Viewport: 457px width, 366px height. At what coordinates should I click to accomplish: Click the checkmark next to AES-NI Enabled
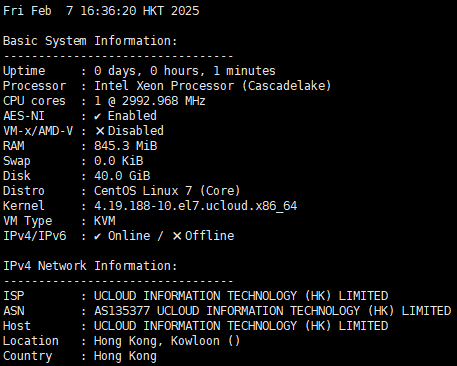[97, 116]
